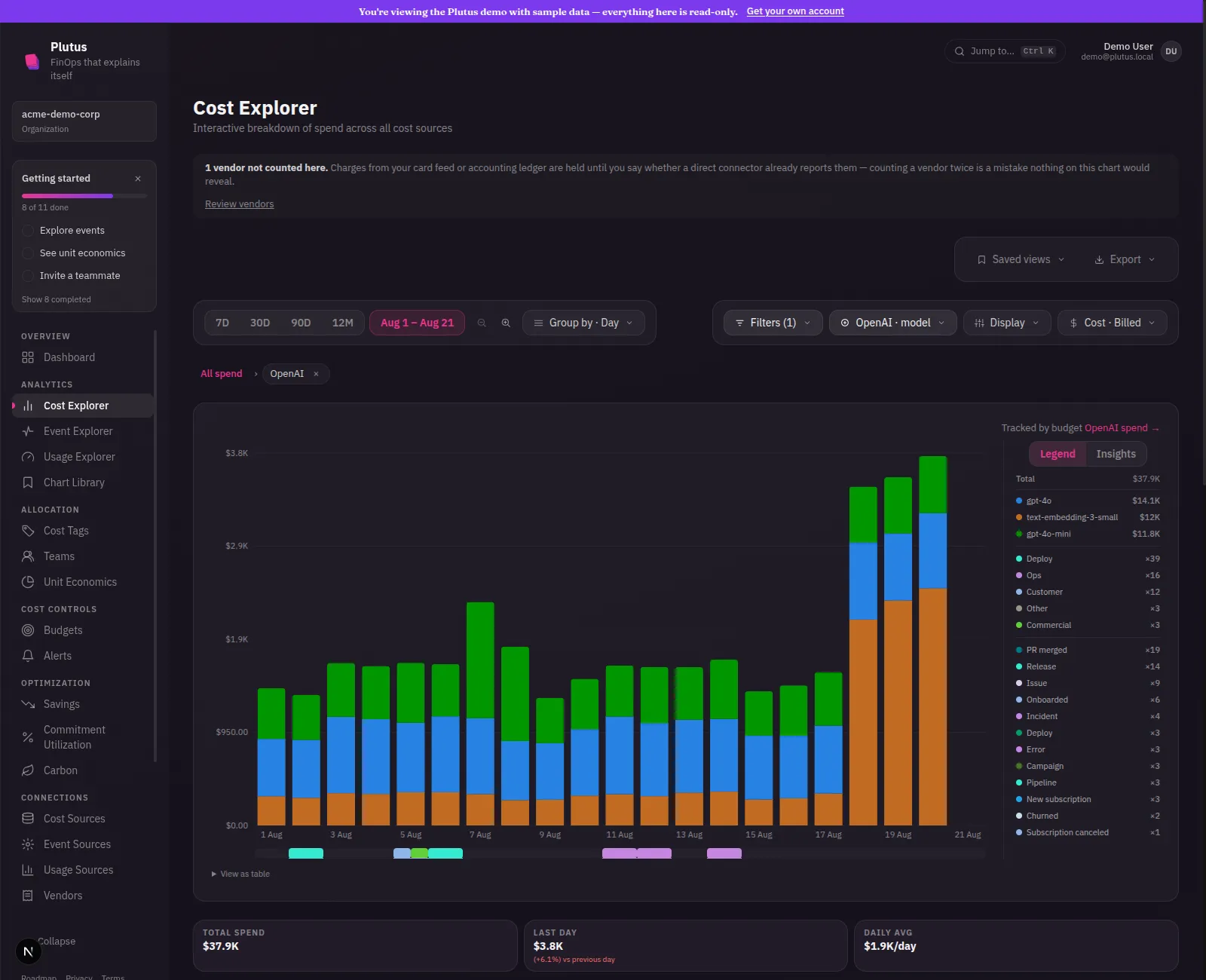Expand View as table
The width and height of the screenshot is (1206, 980).
[x=240, y=874]
